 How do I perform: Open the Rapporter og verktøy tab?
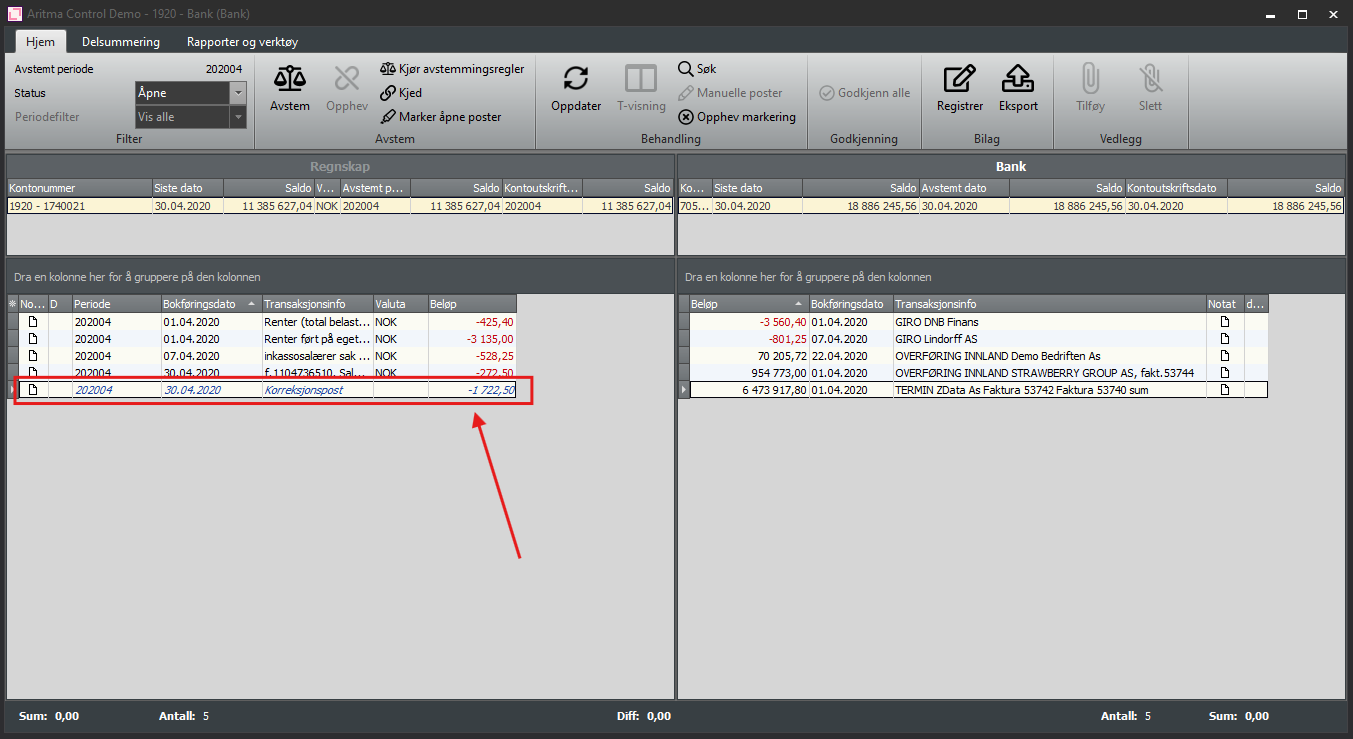click(242, 42)
